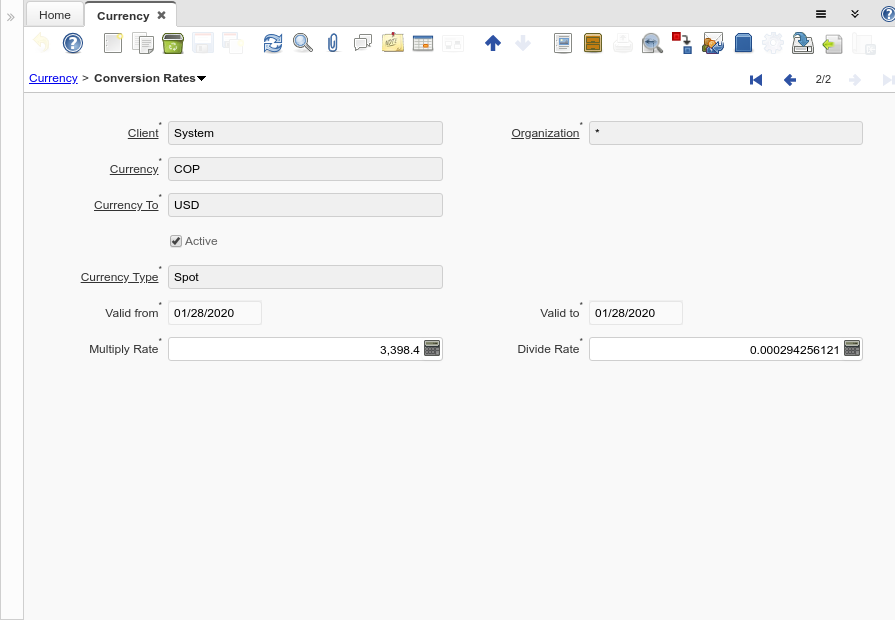Open the Find record magnifier icon

click(302, 43)
